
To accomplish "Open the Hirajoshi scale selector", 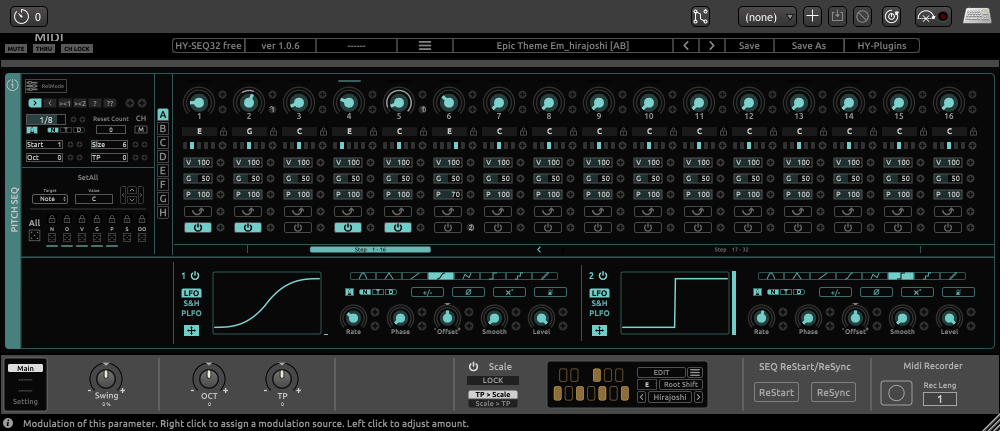I will click(x=670, y=397).
